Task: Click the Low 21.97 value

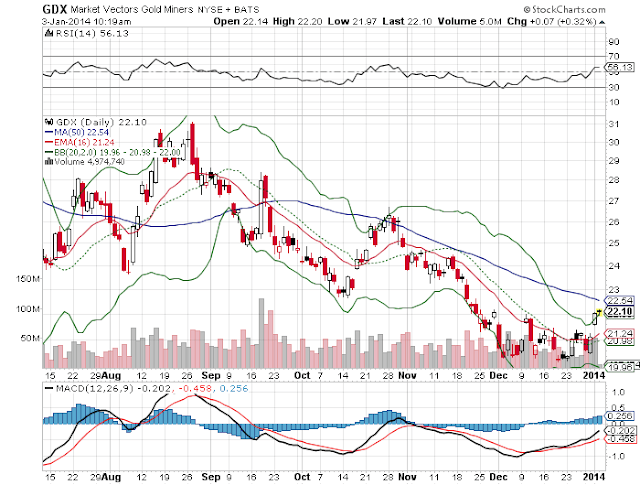Action: coord(352,22)
